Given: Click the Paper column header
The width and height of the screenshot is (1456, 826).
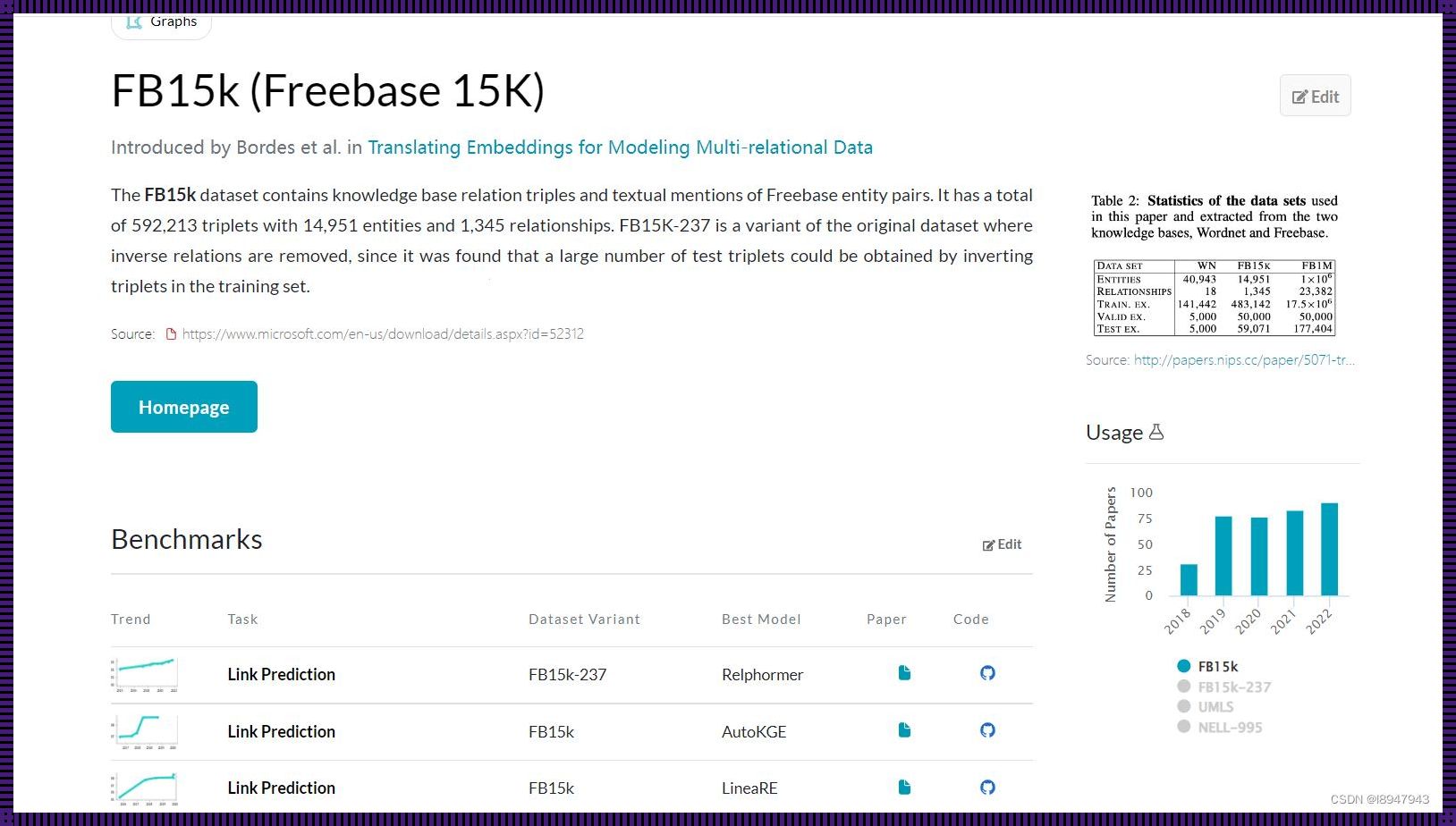Looking at the screenshot, I should tap(886, 619).
